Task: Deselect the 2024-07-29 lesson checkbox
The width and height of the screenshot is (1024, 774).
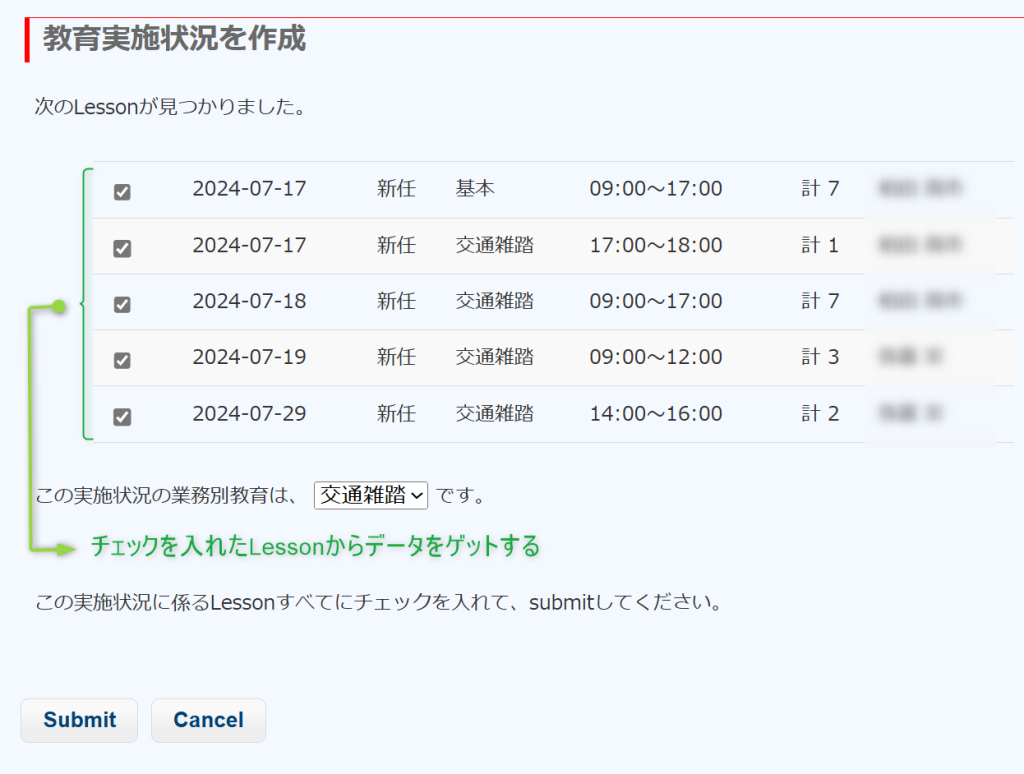Action: tap(122, 417)
